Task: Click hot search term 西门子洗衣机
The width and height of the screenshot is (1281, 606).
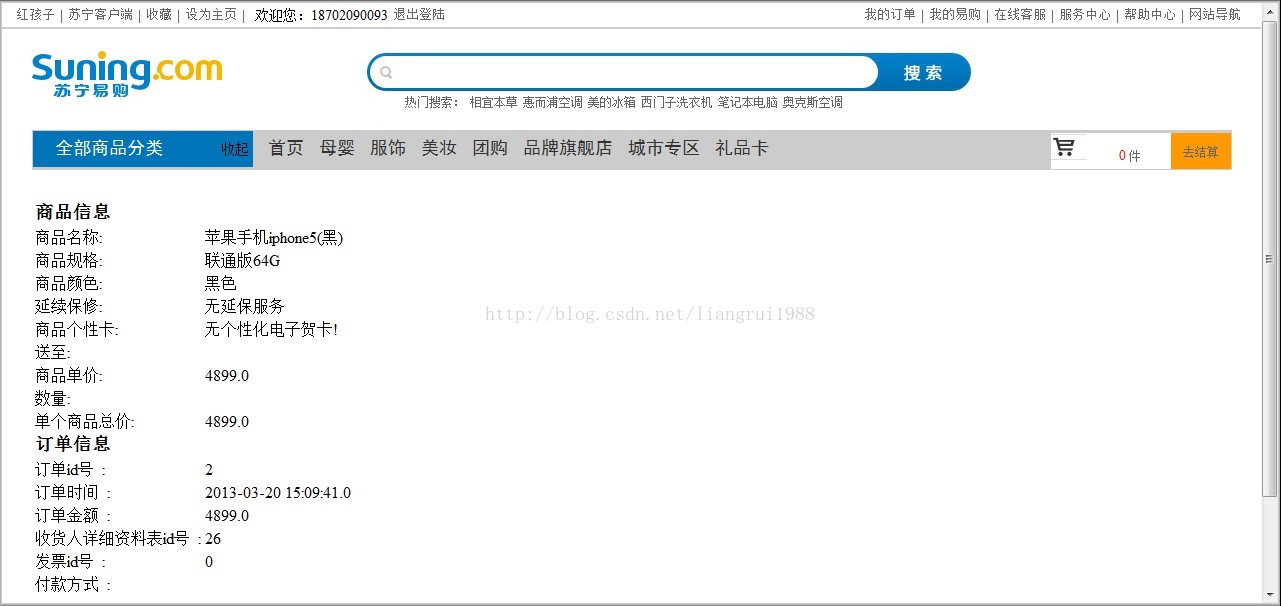Action: [676, 102]
